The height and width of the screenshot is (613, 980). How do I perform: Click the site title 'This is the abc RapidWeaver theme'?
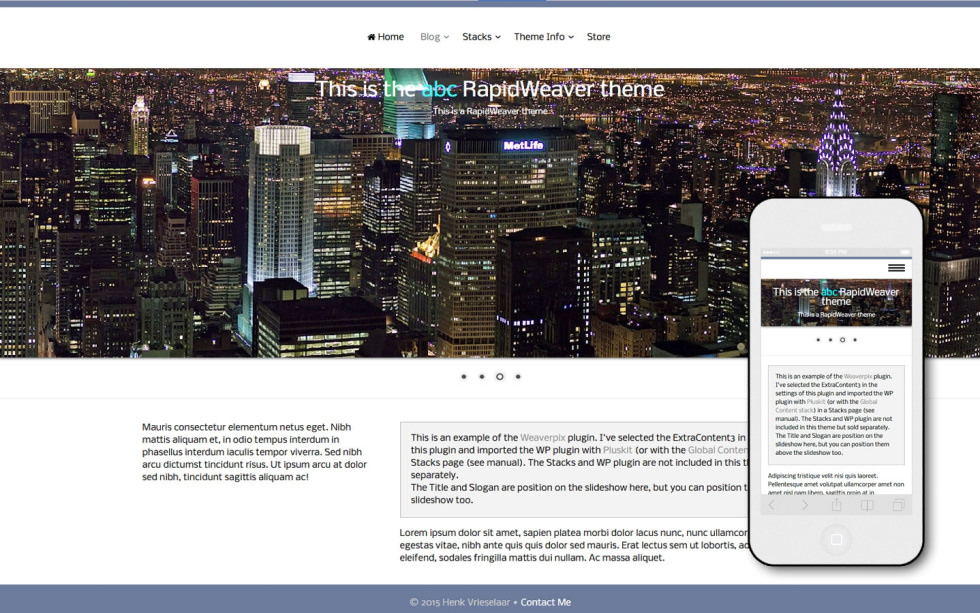(x=490, y=89)
